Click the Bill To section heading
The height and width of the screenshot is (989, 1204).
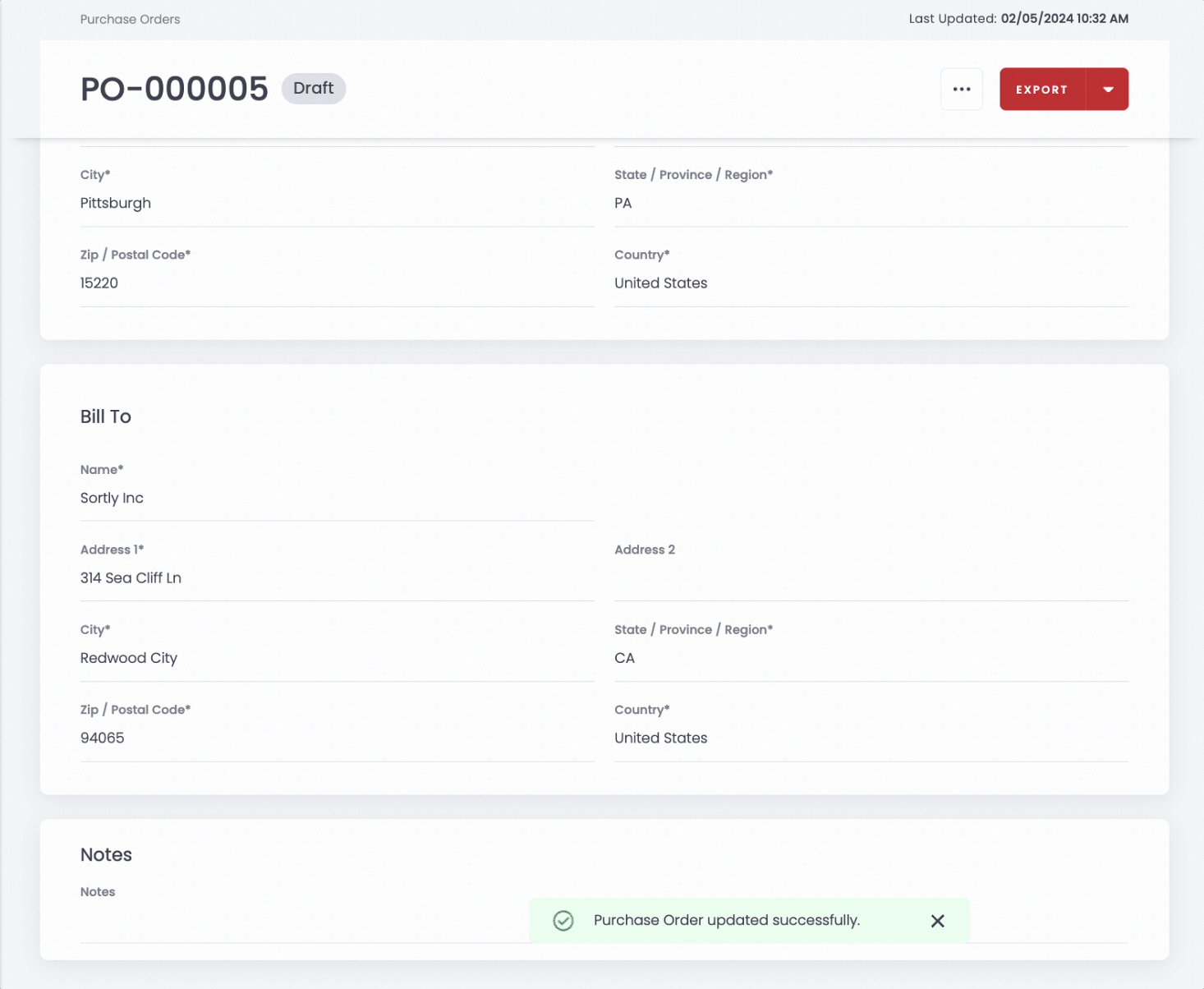click(106, 416)
